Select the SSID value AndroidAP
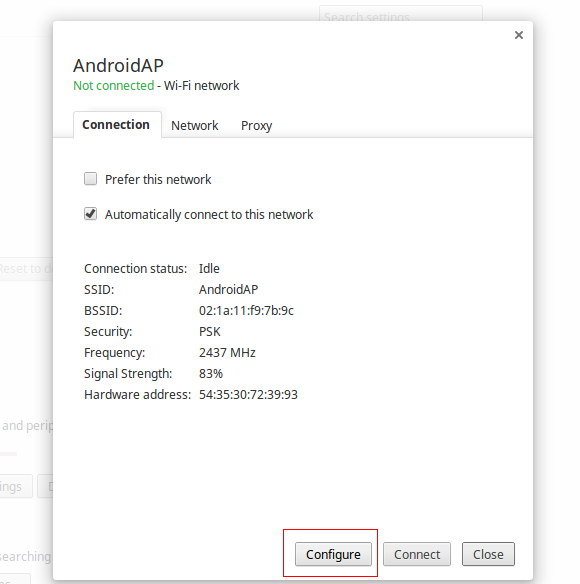580x584 pixels. (x=228, y=289)
